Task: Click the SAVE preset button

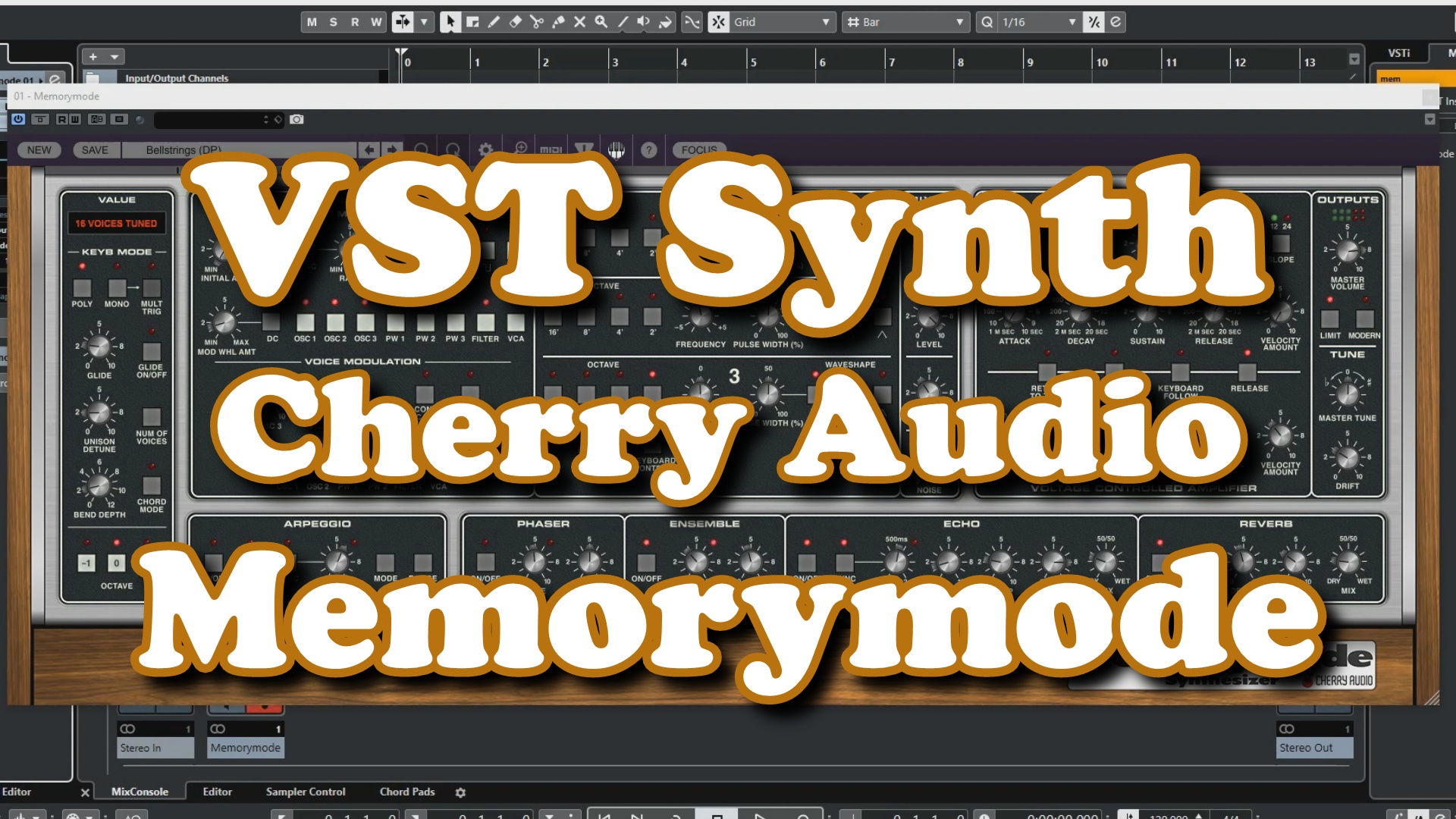Action: point(95,150)
